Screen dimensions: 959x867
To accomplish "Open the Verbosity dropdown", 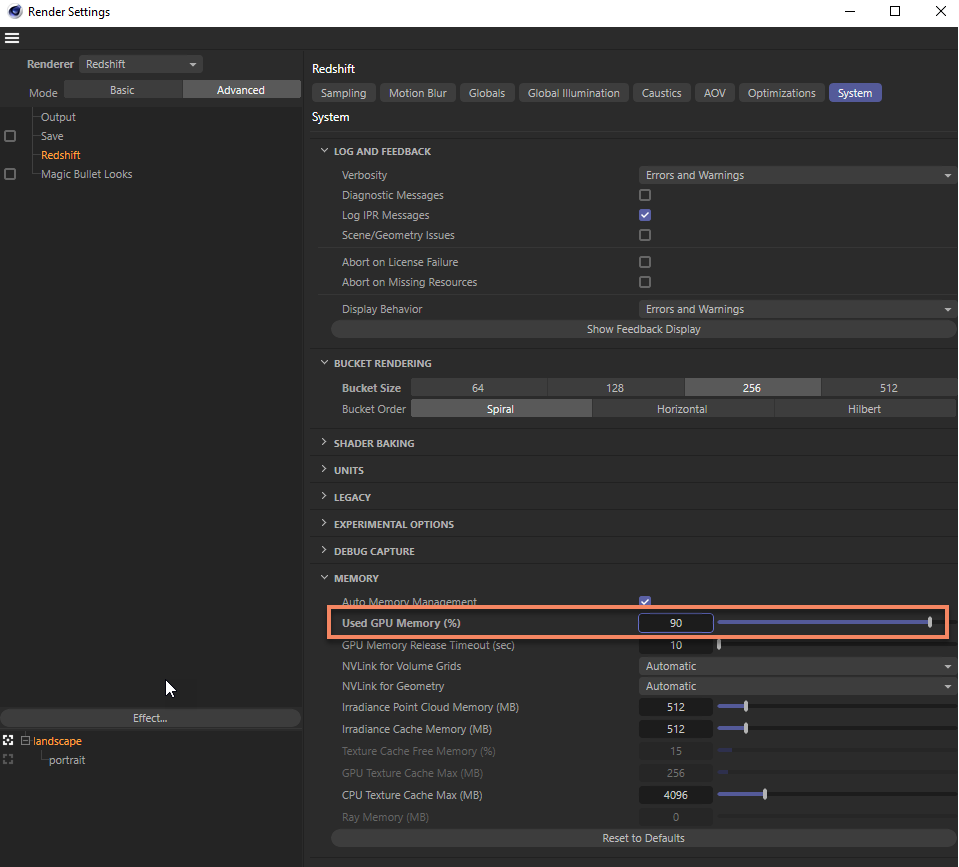I will point(796,175).
